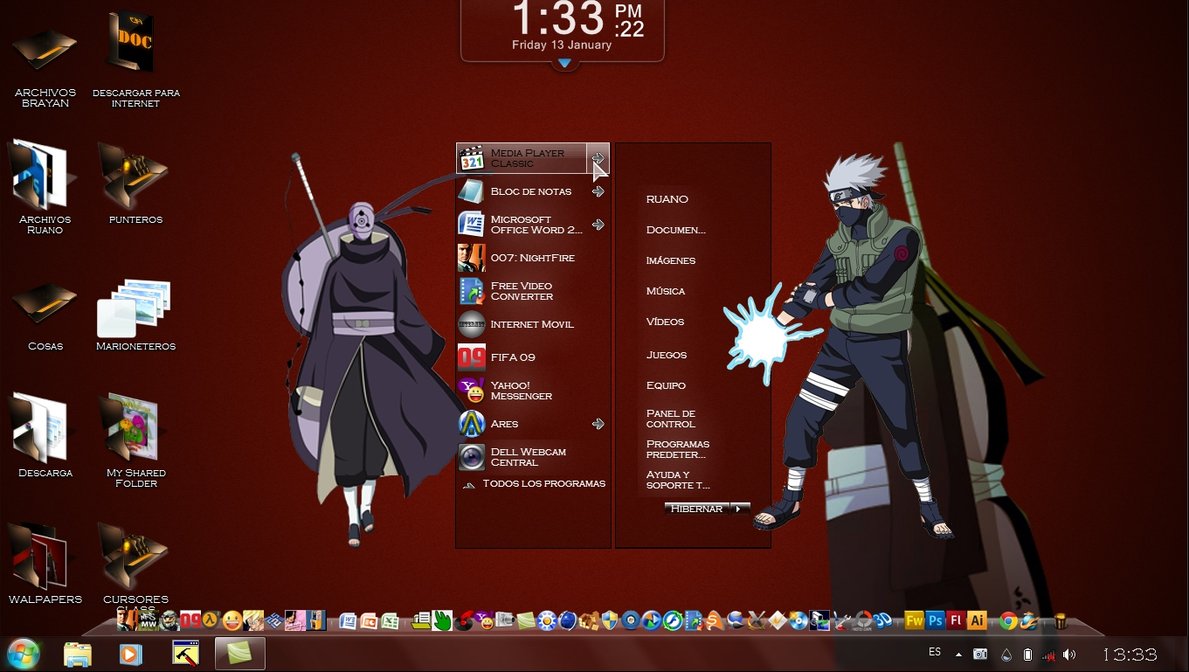Image resolution: width=1189 pixels, height=672 pixels.
Task: Launch Adobe Illustrator from the dock
Action: point(977,620)
